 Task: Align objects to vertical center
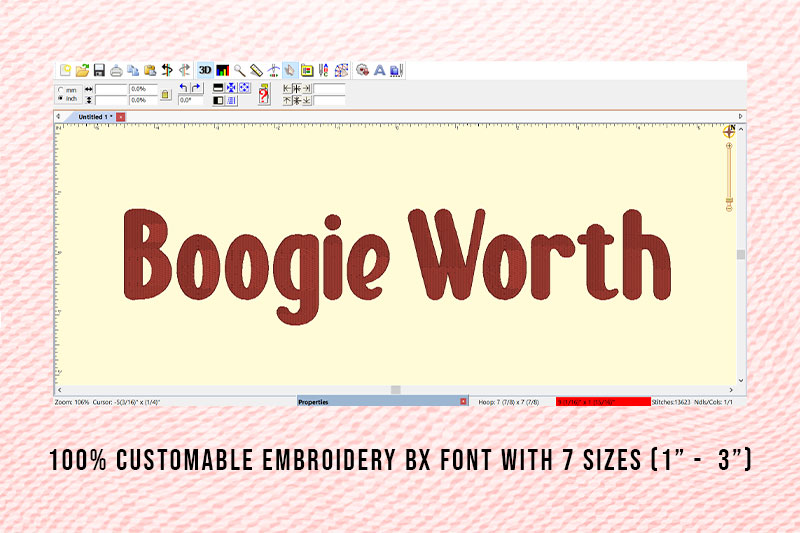click(x=297, y=100)
